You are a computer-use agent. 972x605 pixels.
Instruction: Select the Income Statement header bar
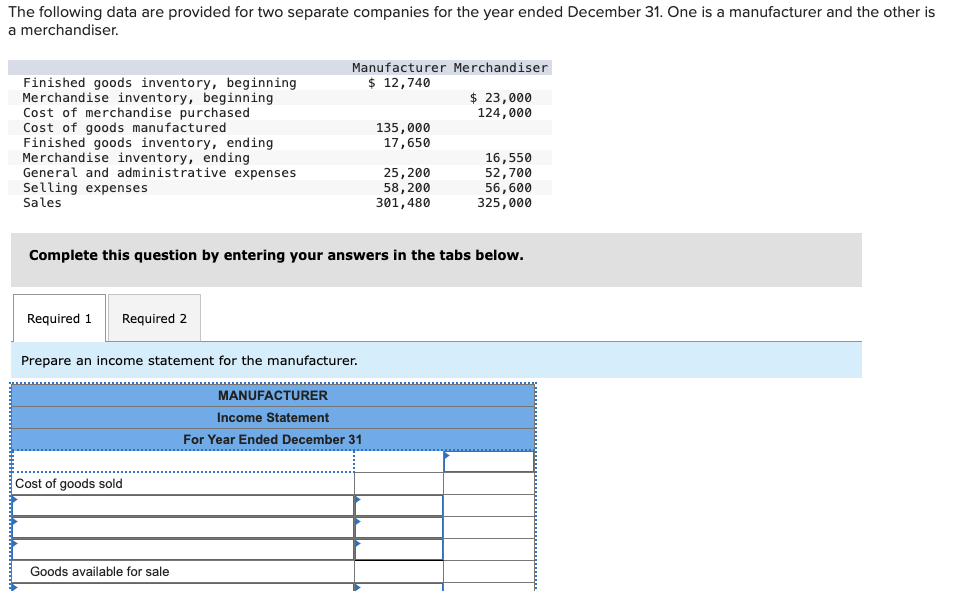point(271,417)
